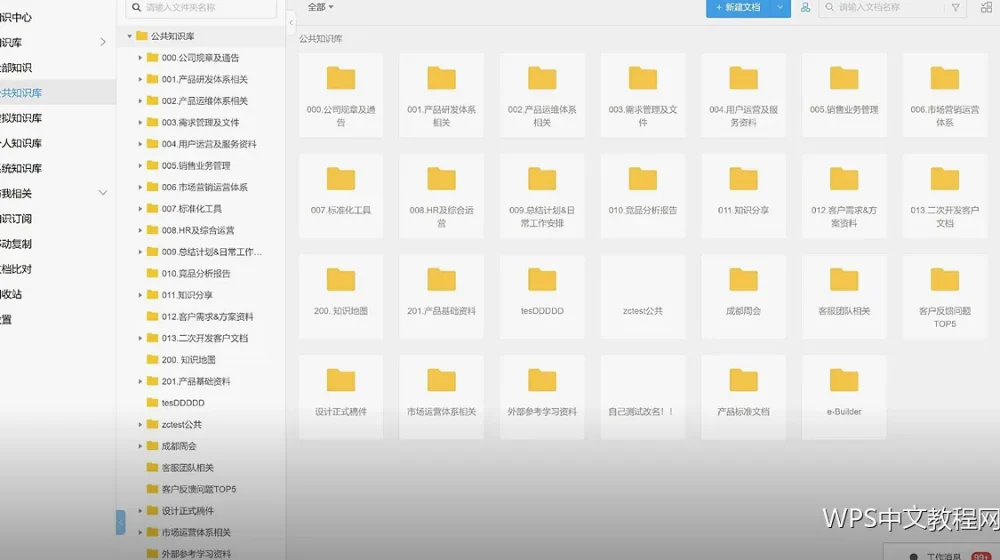Open the 全部 filter dropdown
This screenshot has height=560, width=1000.
(320, 7)
